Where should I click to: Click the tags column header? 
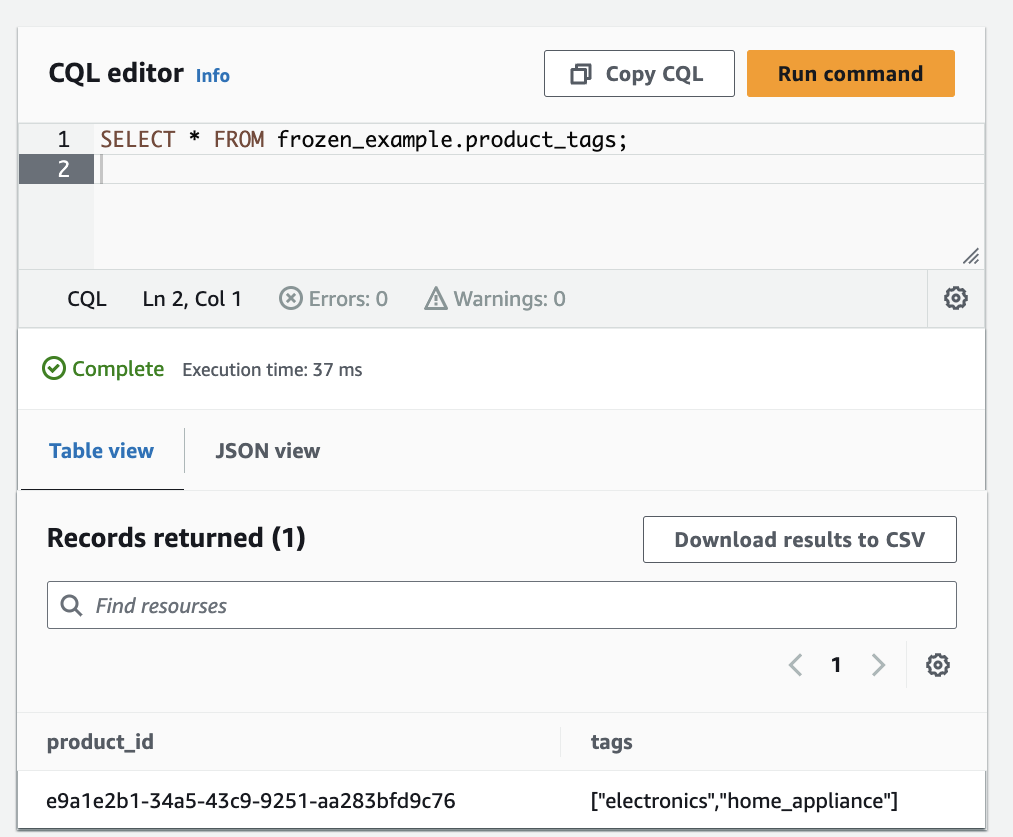[612, 742]
